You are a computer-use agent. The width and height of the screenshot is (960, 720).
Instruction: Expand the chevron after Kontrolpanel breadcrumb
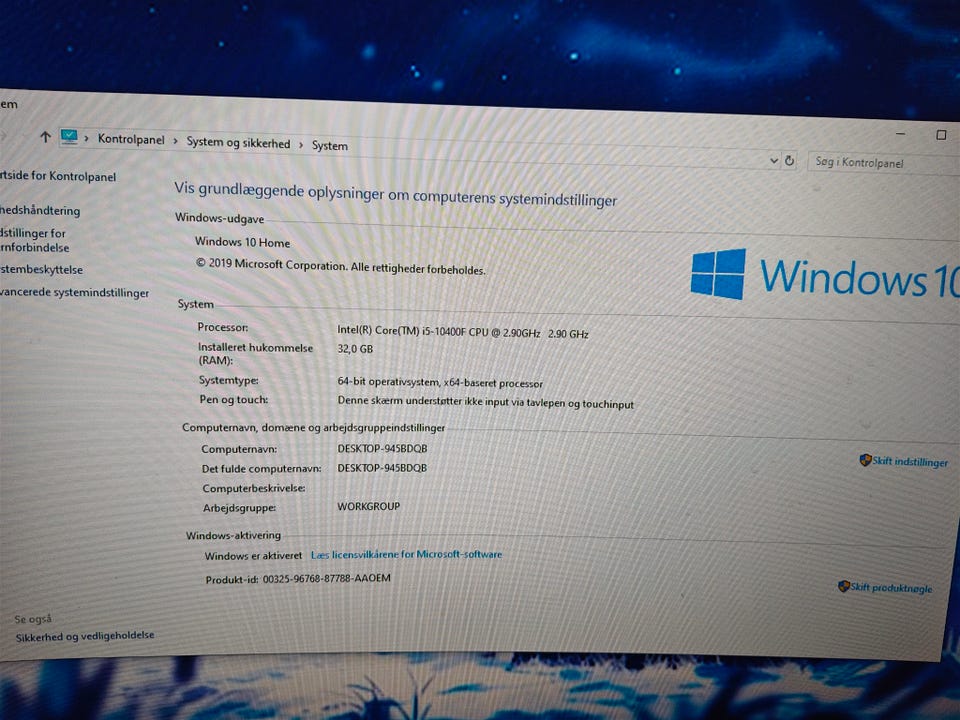pos(175,141)
